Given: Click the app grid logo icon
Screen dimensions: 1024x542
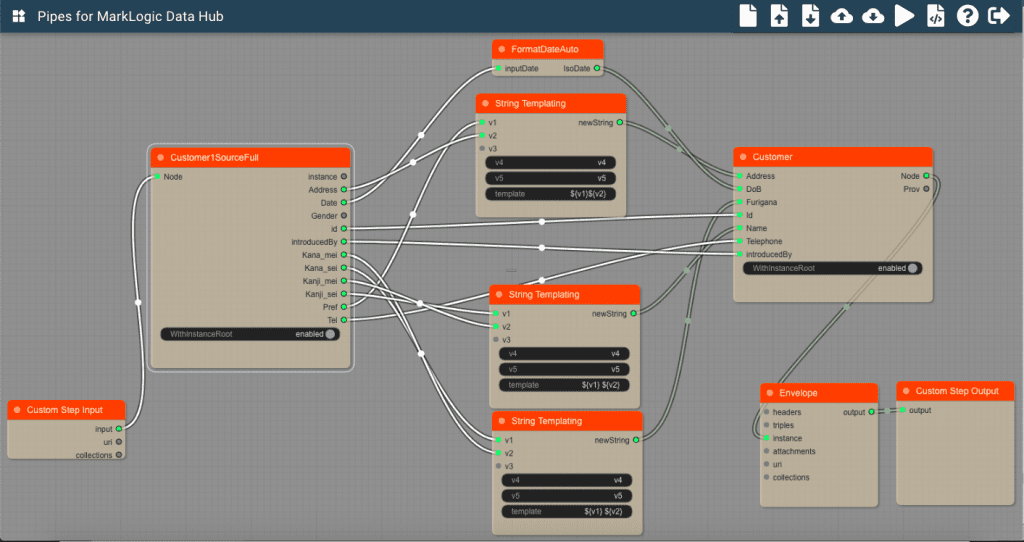Looking at the screenshot, I should (18, 17).
